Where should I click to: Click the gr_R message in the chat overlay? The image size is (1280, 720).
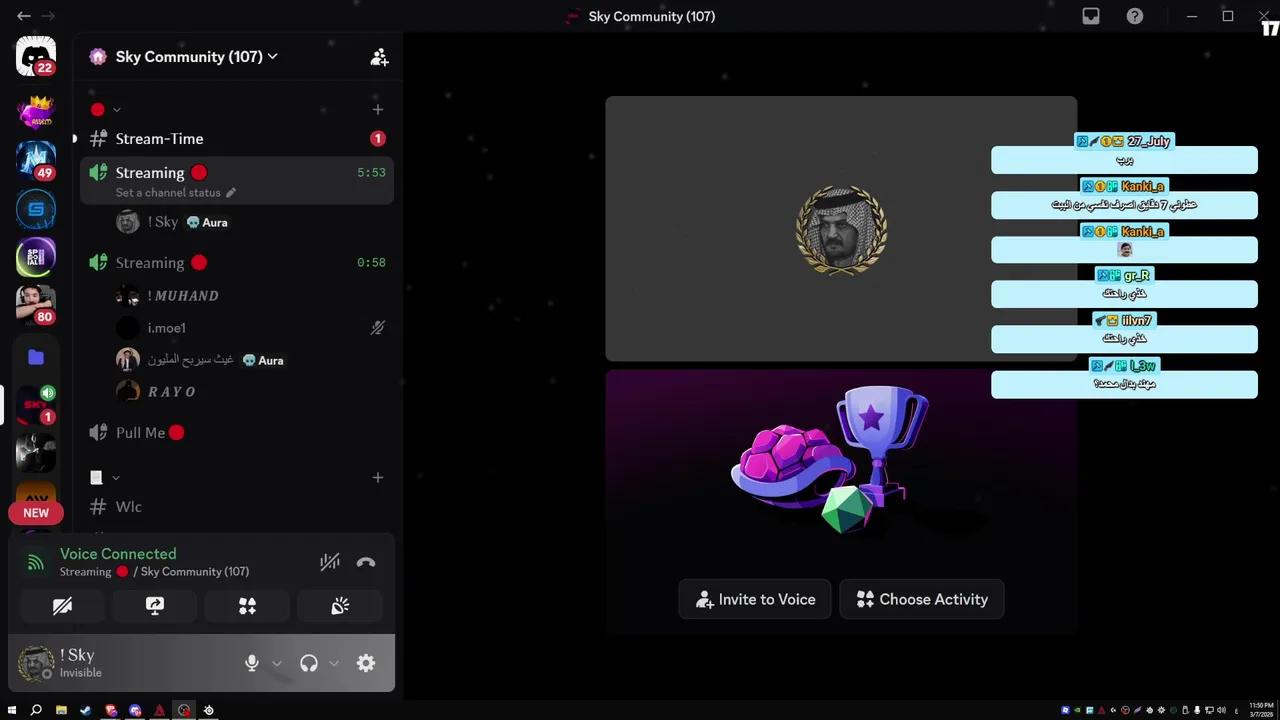(x=1124, y=293)
